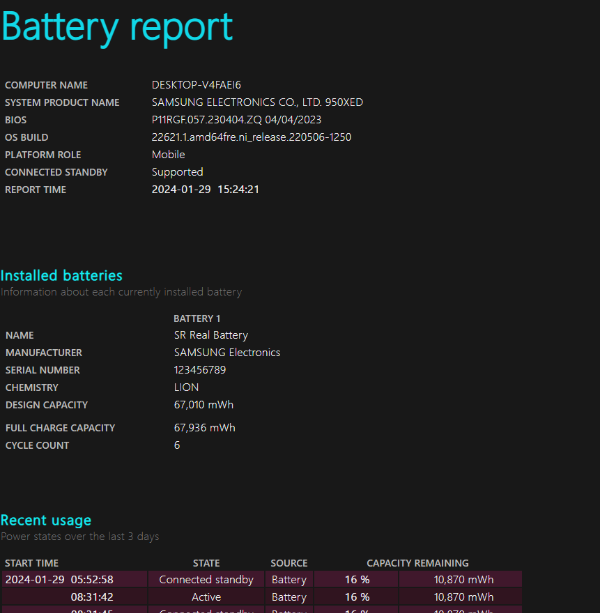Click the START TIME column header

pyautogui.click(x=32, y=563)
